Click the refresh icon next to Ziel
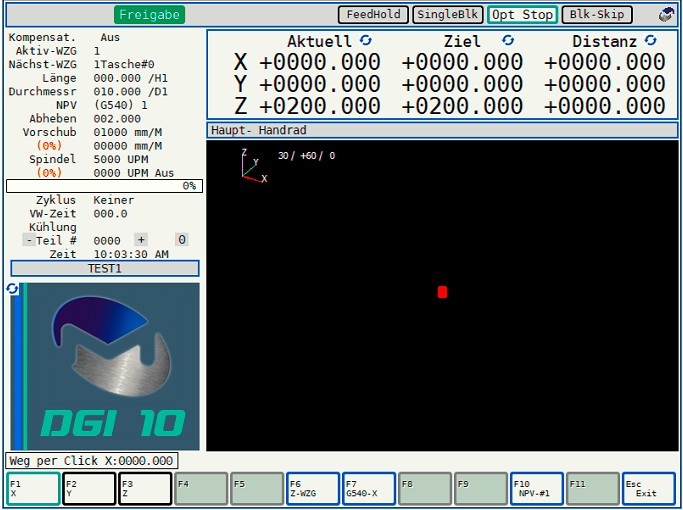 [508, 41]
